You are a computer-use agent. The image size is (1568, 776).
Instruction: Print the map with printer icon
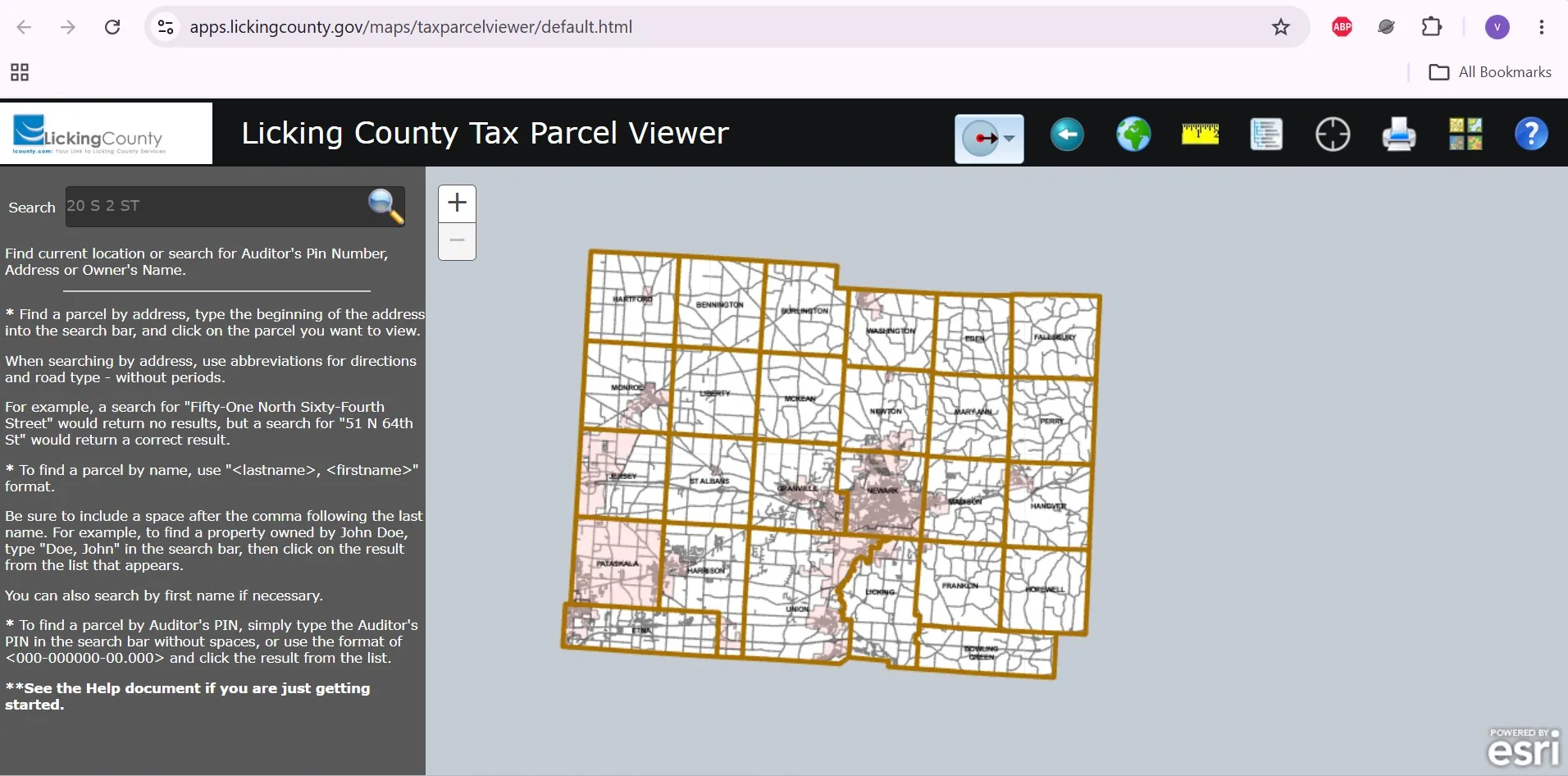coord(1399,134)
